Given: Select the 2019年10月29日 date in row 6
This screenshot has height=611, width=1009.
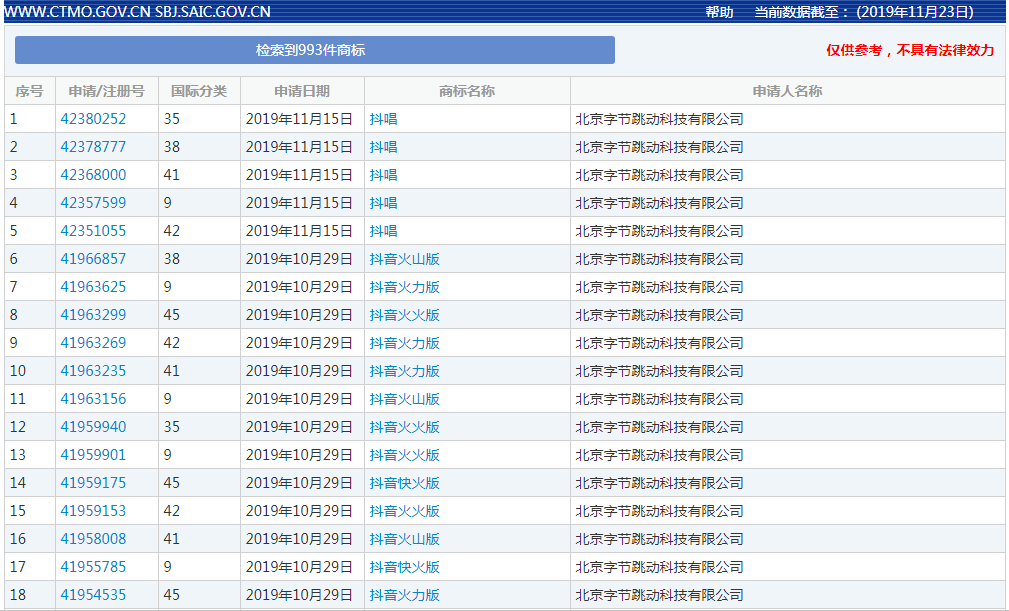Looking at the screenshot, I should 299,259.
